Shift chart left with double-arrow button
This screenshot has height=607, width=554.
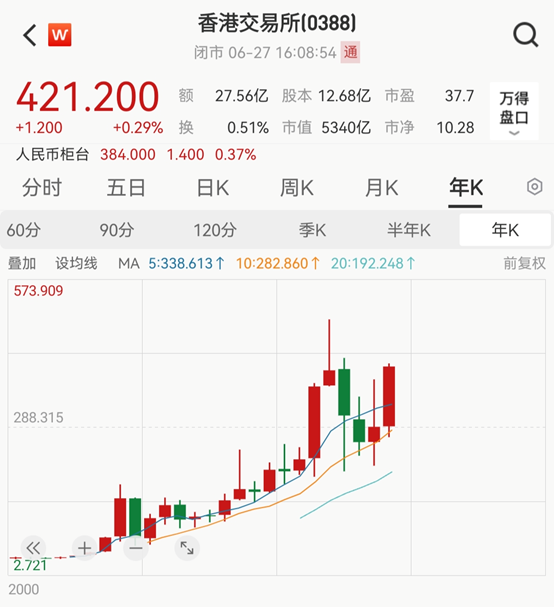33,548
